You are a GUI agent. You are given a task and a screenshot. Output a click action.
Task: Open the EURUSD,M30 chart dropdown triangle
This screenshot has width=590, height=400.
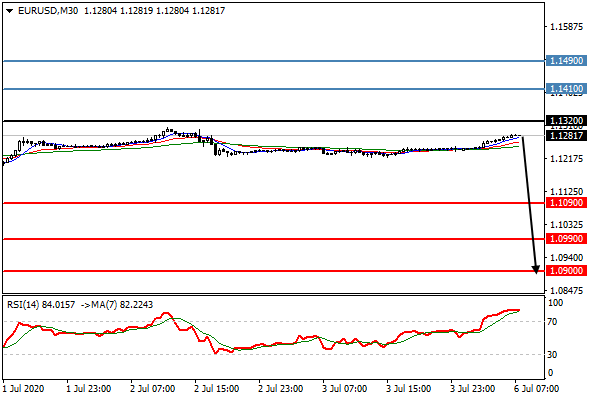10,11
